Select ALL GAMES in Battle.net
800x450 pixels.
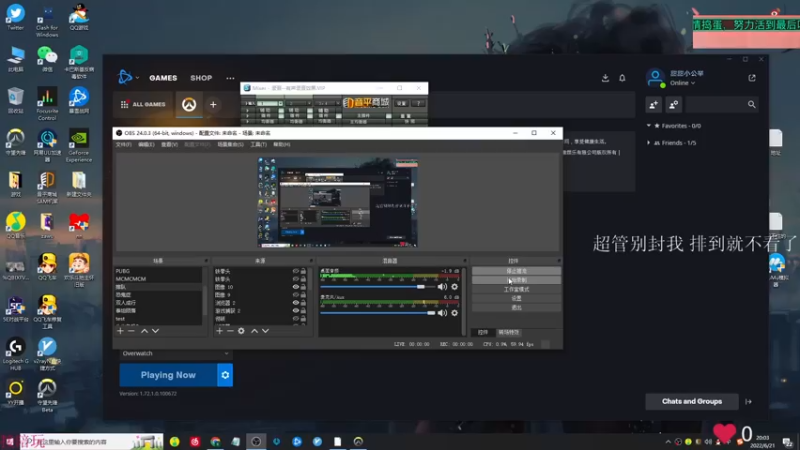(143, 105)
